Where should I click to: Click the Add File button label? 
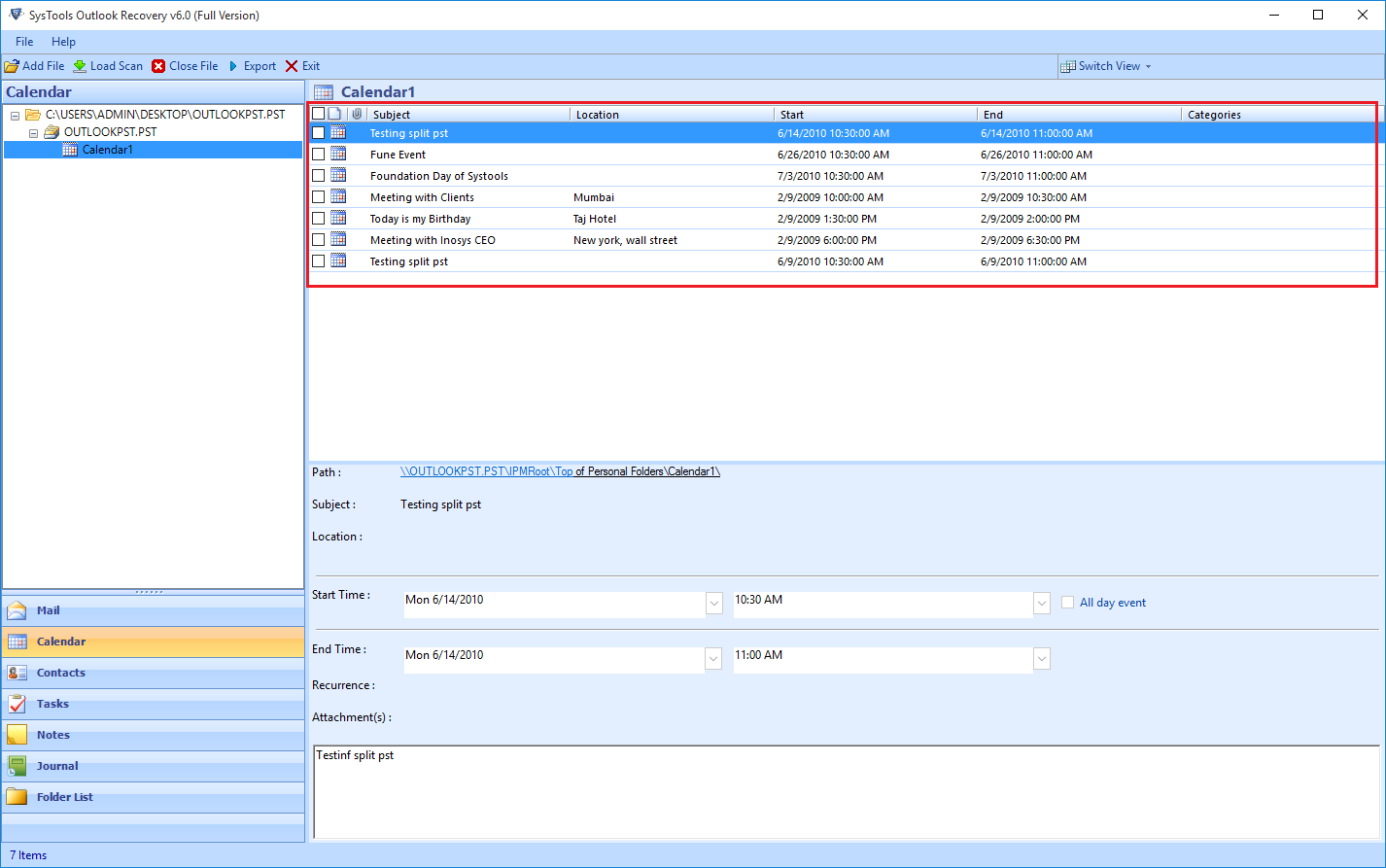(x=44, y=66)
